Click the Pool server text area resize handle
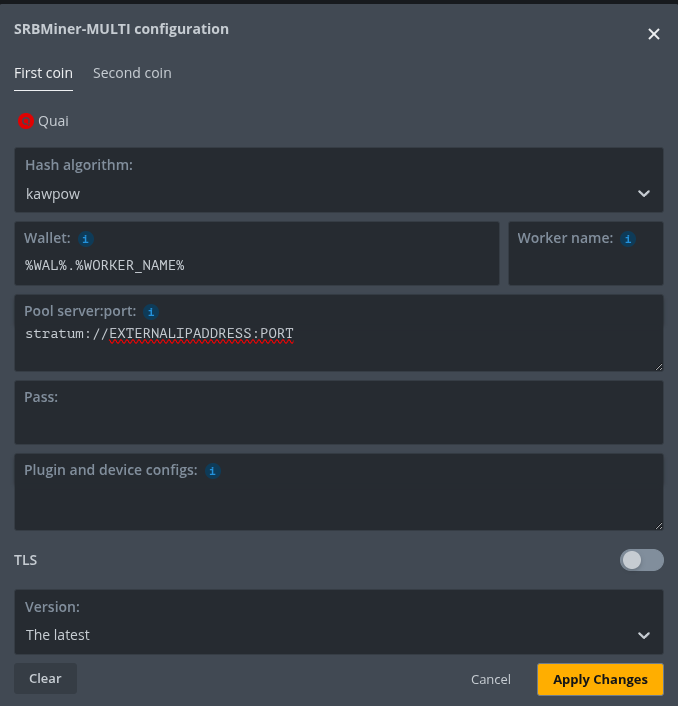 (x=659, y=367)
